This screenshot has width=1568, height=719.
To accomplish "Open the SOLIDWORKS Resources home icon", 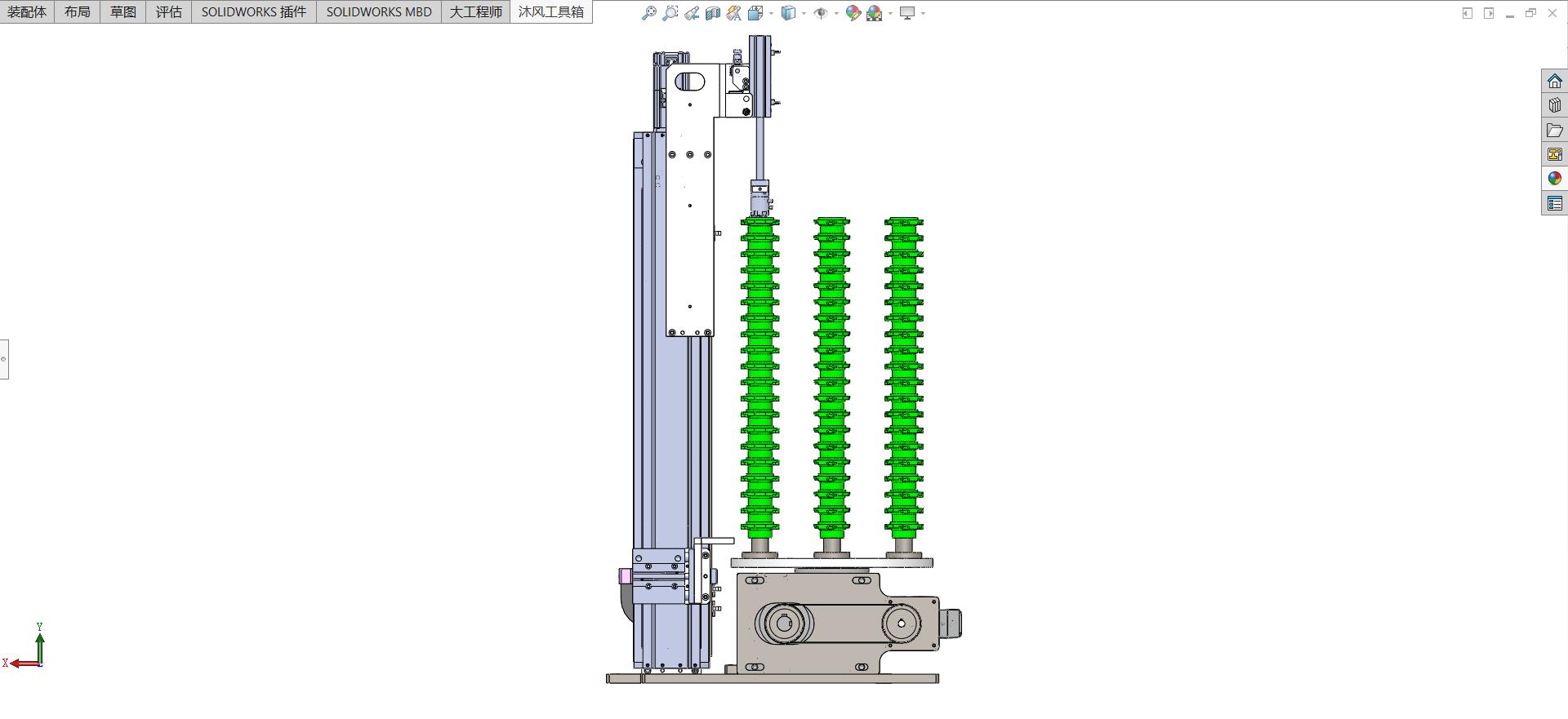I will click(1555, 81).
